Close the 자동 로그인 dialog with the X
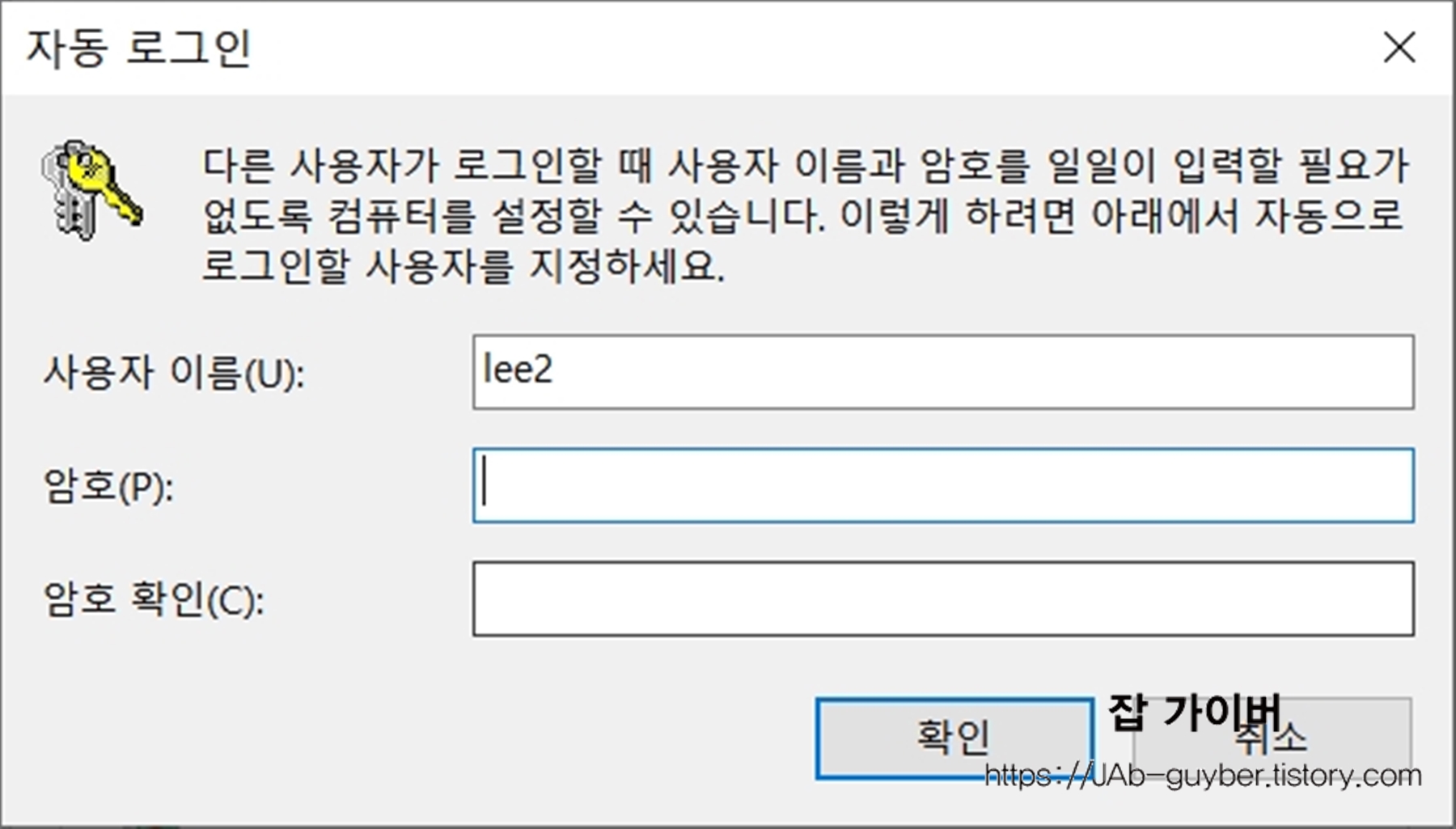The width and height of the screenshot is (1456, 829). click(1399, 46)
